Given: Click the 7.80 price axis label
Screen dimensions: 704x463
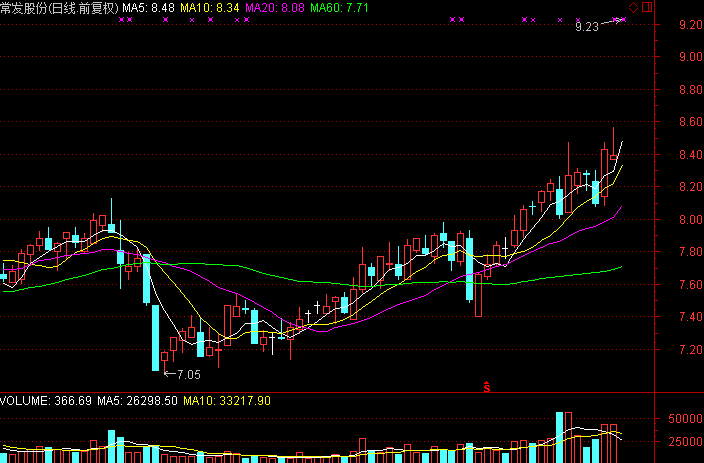Looking at the screenshot, I should pos(691,251).
